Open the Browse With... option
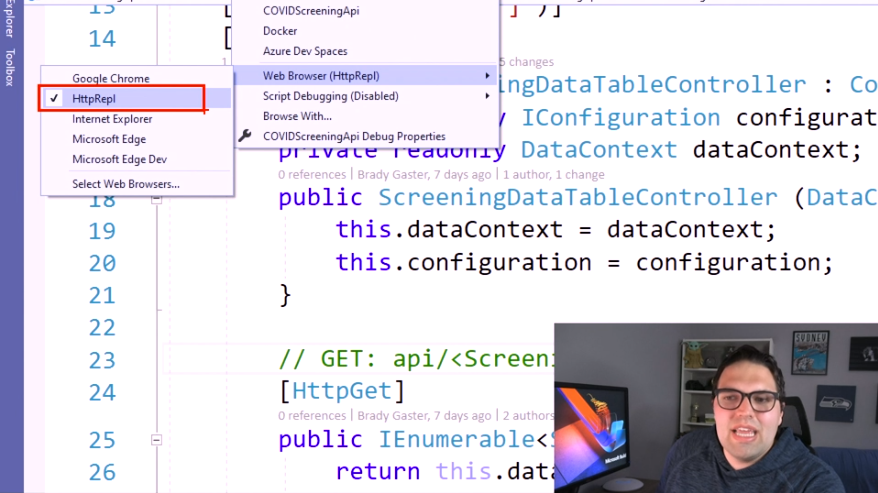Viewport: 878px width, 493px height. click(x=297, y=116)
